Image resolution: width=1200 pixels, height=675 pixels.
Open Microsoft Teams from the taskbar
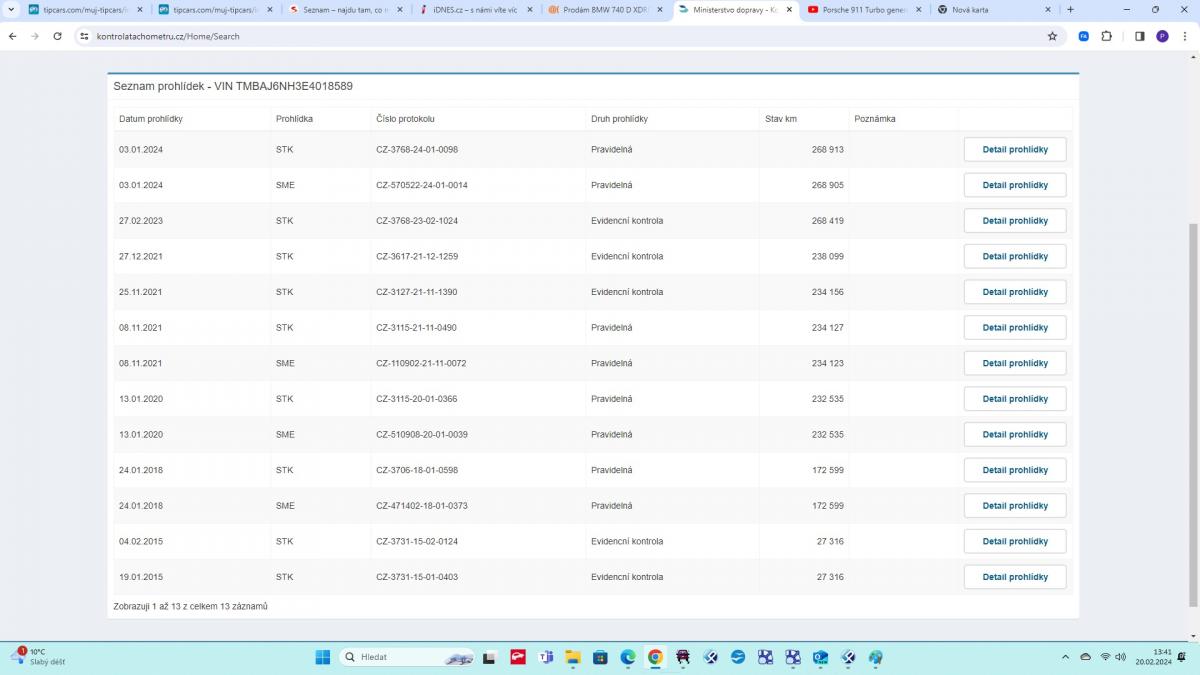tap(546, 657)
